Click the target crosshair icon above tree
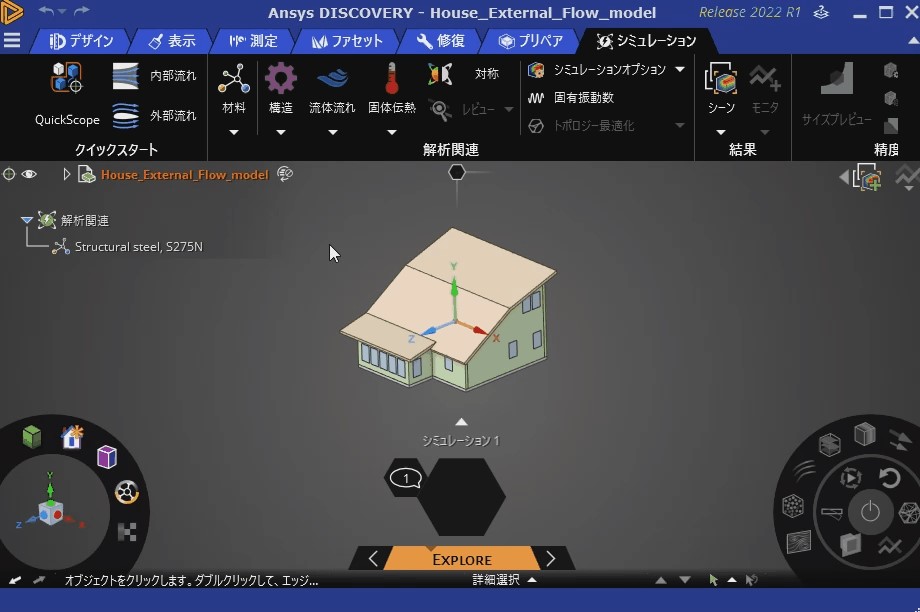The height and width of the screenshot is (612, 920). click(x=9, y=174)
